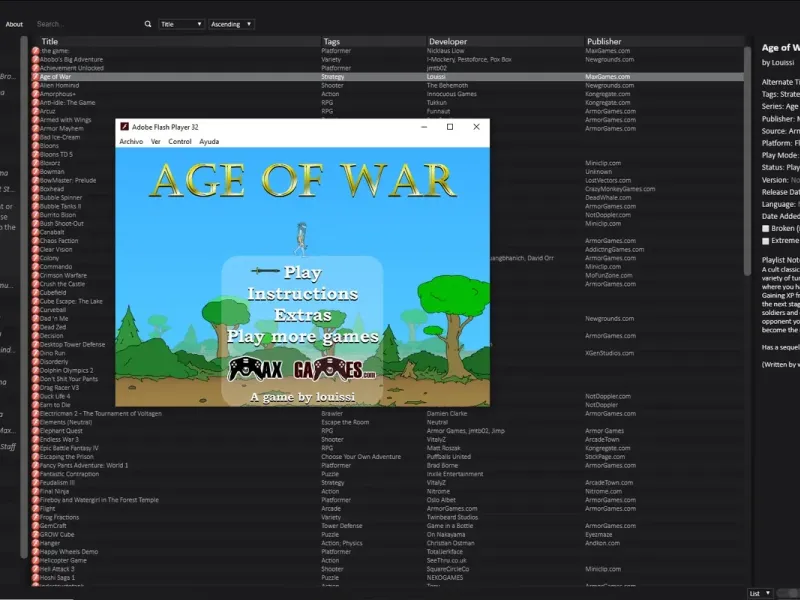Click the Flash icon beside Bloons TD 5
The height and width of the screenshot is (600, 800).
[x=35, y=154]
